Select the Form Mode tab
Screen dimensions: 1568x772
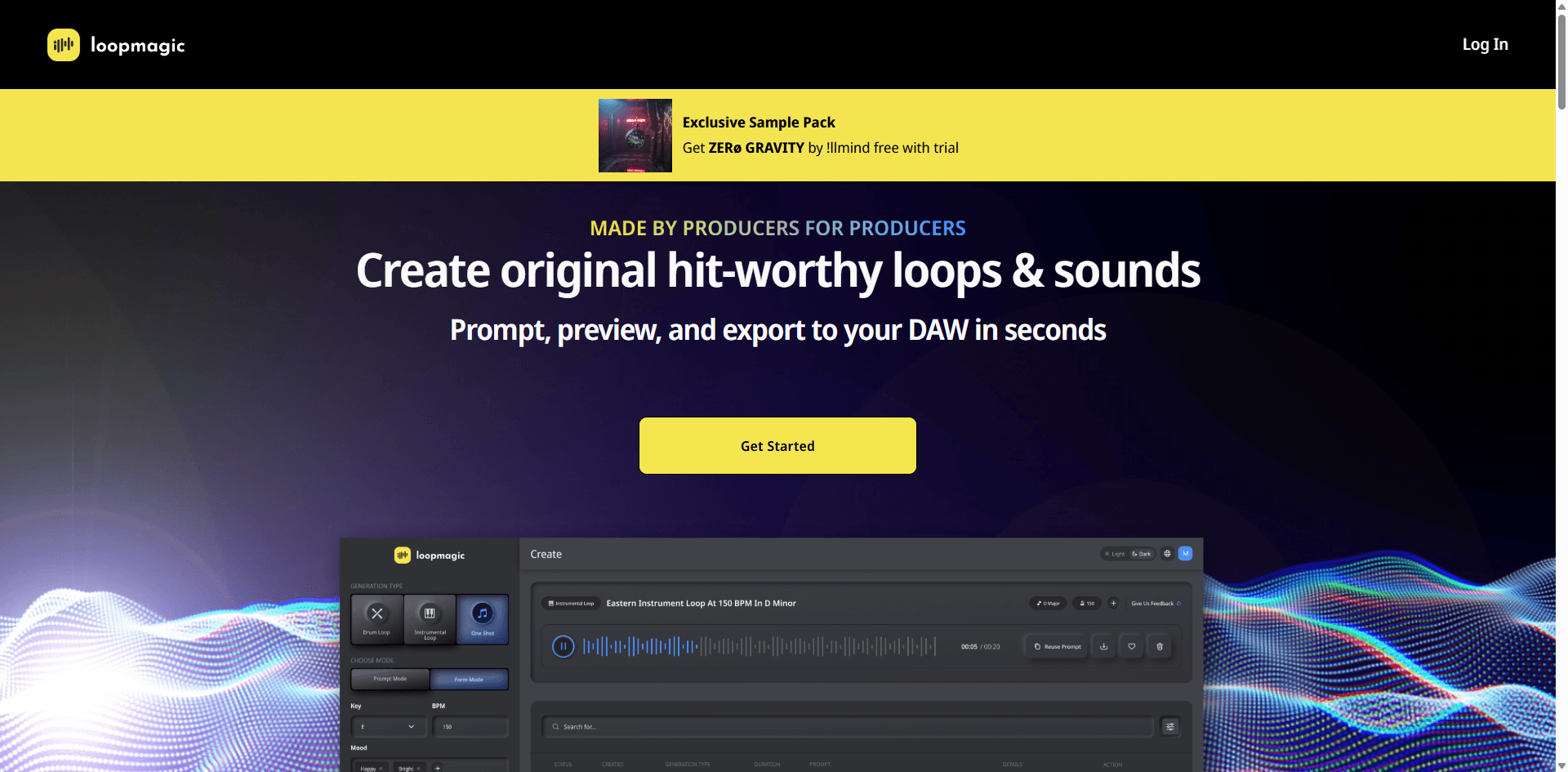(x=469, y=679)
